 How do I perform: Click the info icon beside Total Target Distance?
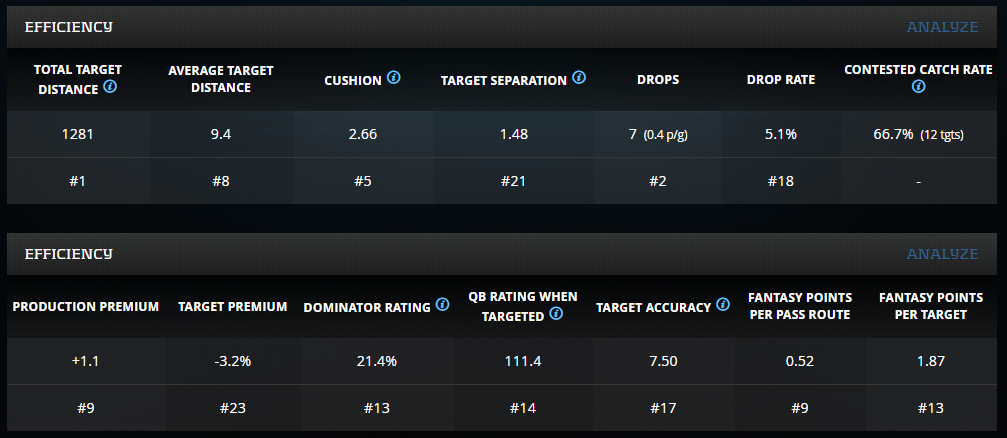(110, 87)
